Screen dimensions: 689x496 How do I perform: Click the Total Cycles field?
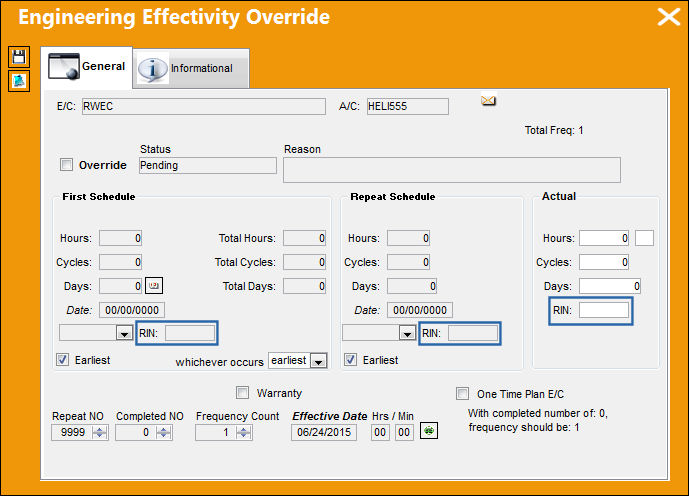305,262
